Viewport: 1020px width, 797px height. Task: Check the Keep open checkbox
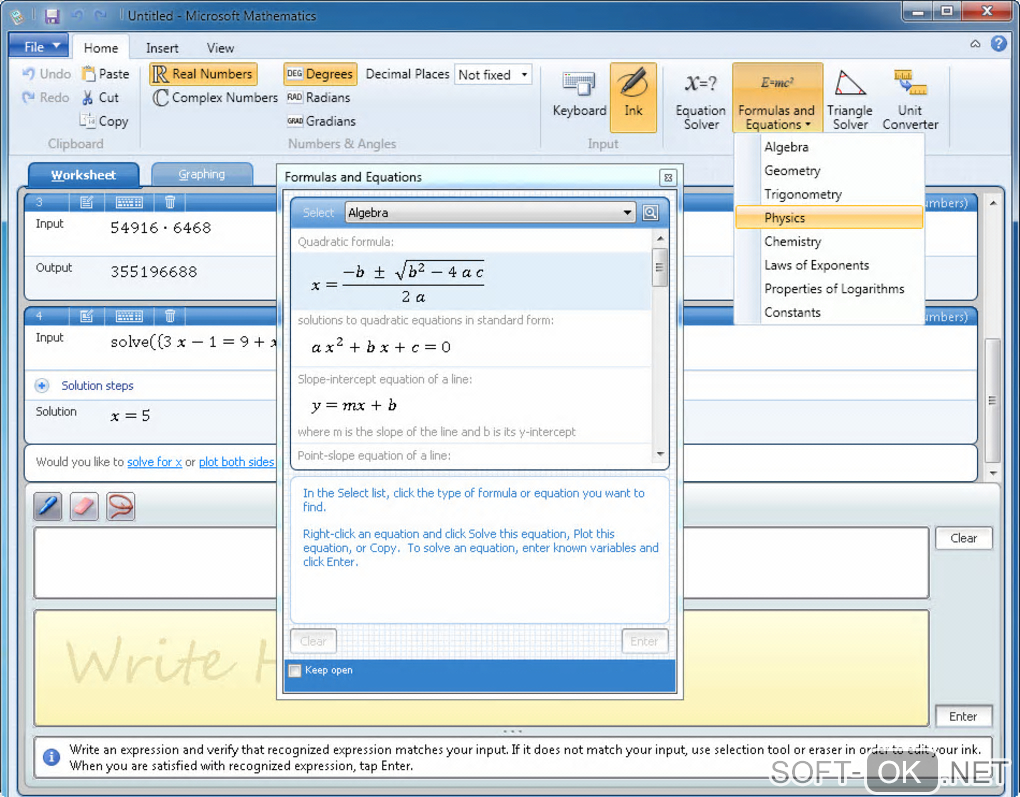[x=295, y=671]
